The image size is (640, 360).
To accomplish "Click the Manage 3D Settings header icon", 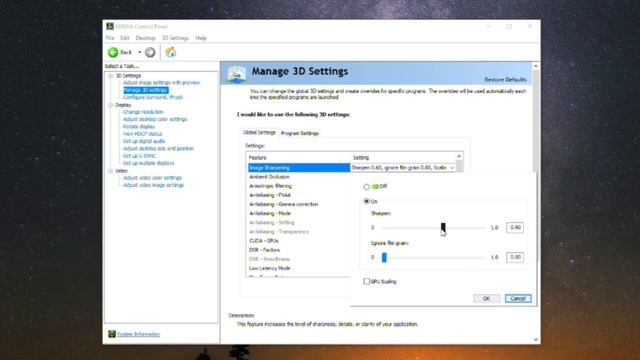I will coord(236,74).
